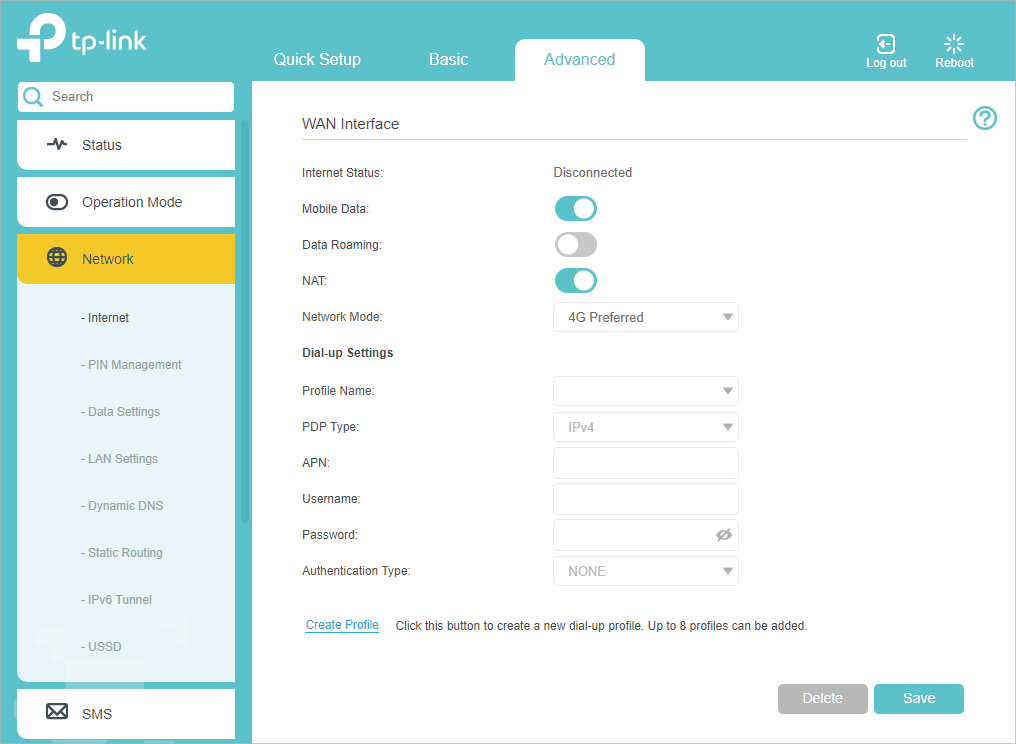The image size is (1016, 744).
Task: Expand the Network Mode dropdown
Action: [645, 317]
